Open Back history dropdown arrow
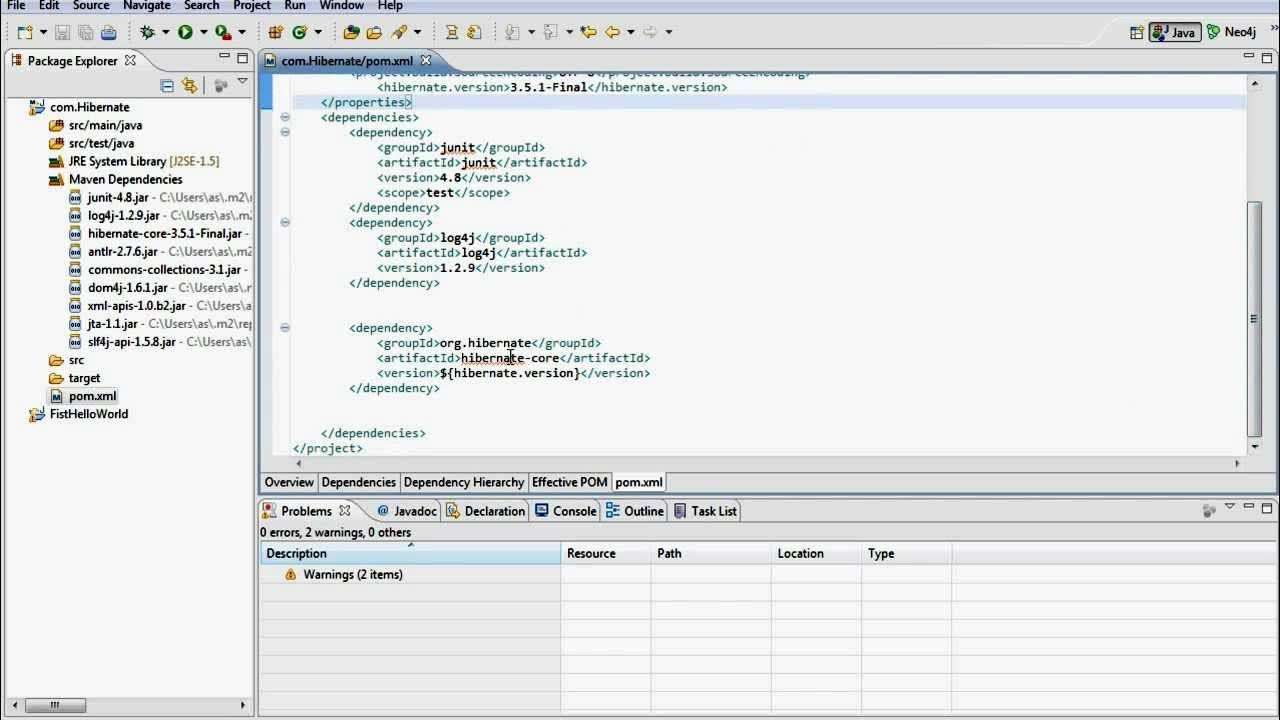 (630, 32)
